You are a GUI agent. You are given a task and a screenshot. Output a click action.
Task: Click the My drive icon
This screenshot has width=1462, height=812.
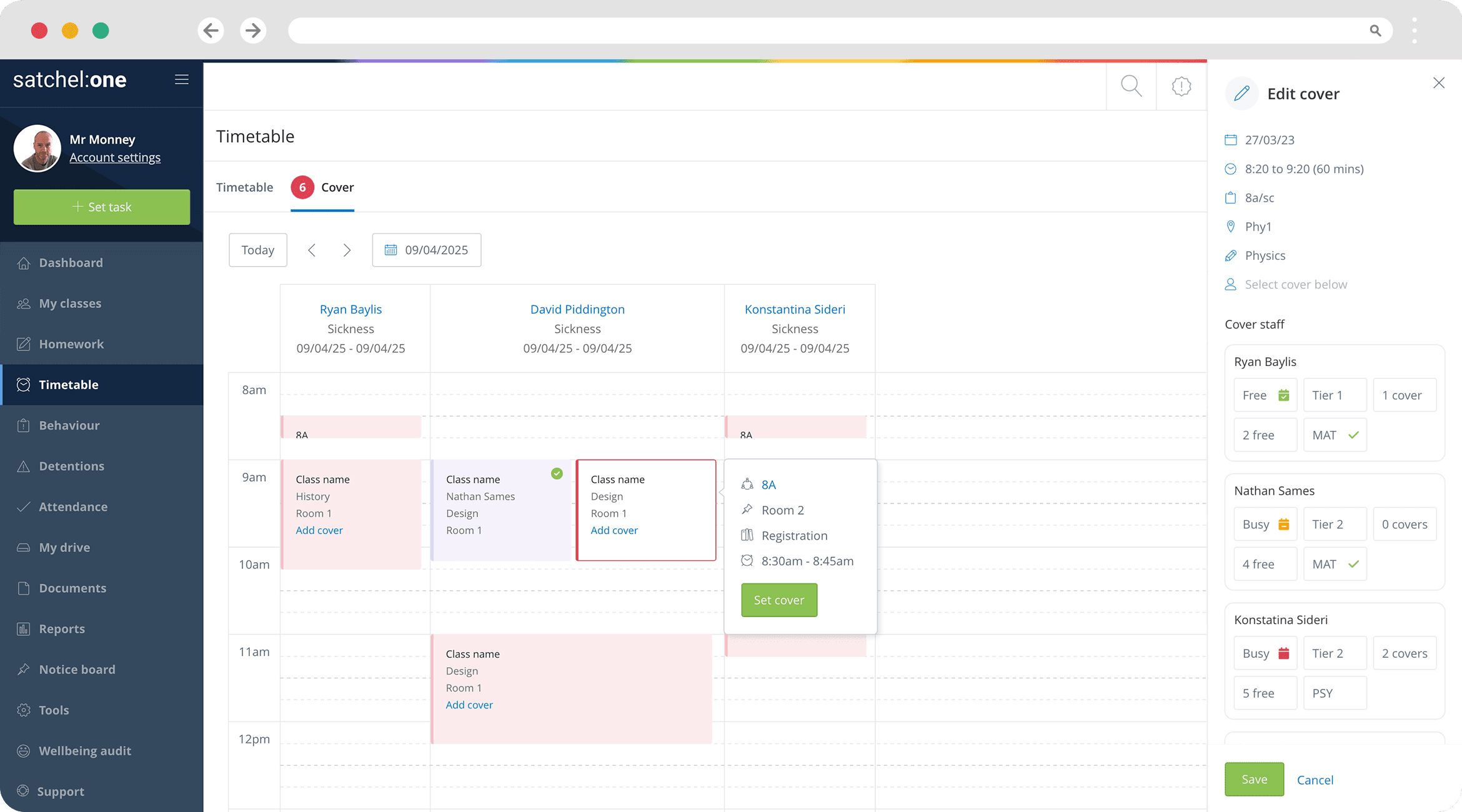click(x=24, y=547)
